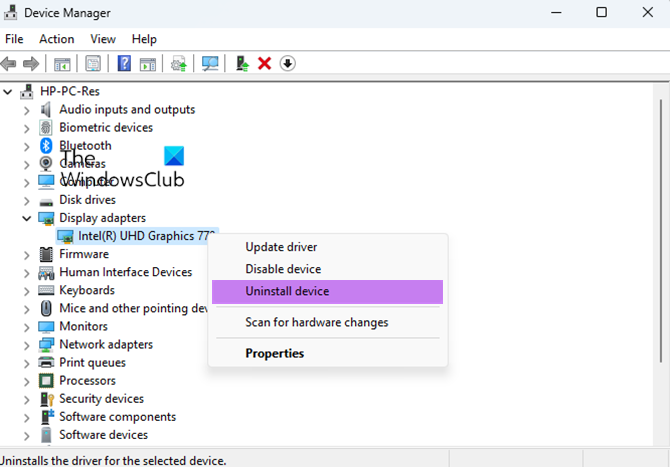The width and height of the screenshot is (670, 468).
Task: Open the Properties sheet toolbar icon
Action: pyautogui.click(x=93, y=64)
